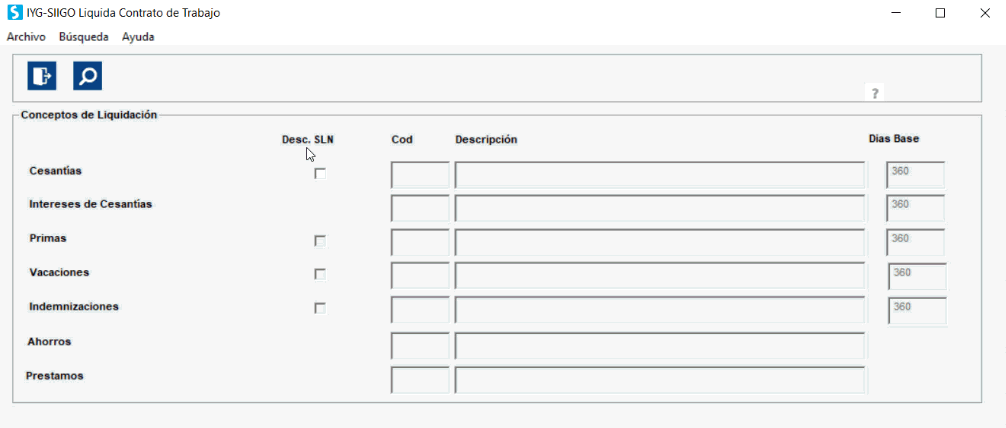Click the Cod field for Vacaciones

pyautogui.click(x=420, y=275)
